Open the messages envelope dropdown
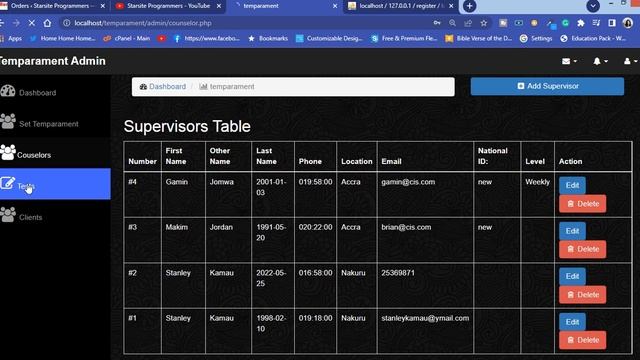The height and width of the screenshot is (360, 640). pyautogui.click(x=569, y=61)
